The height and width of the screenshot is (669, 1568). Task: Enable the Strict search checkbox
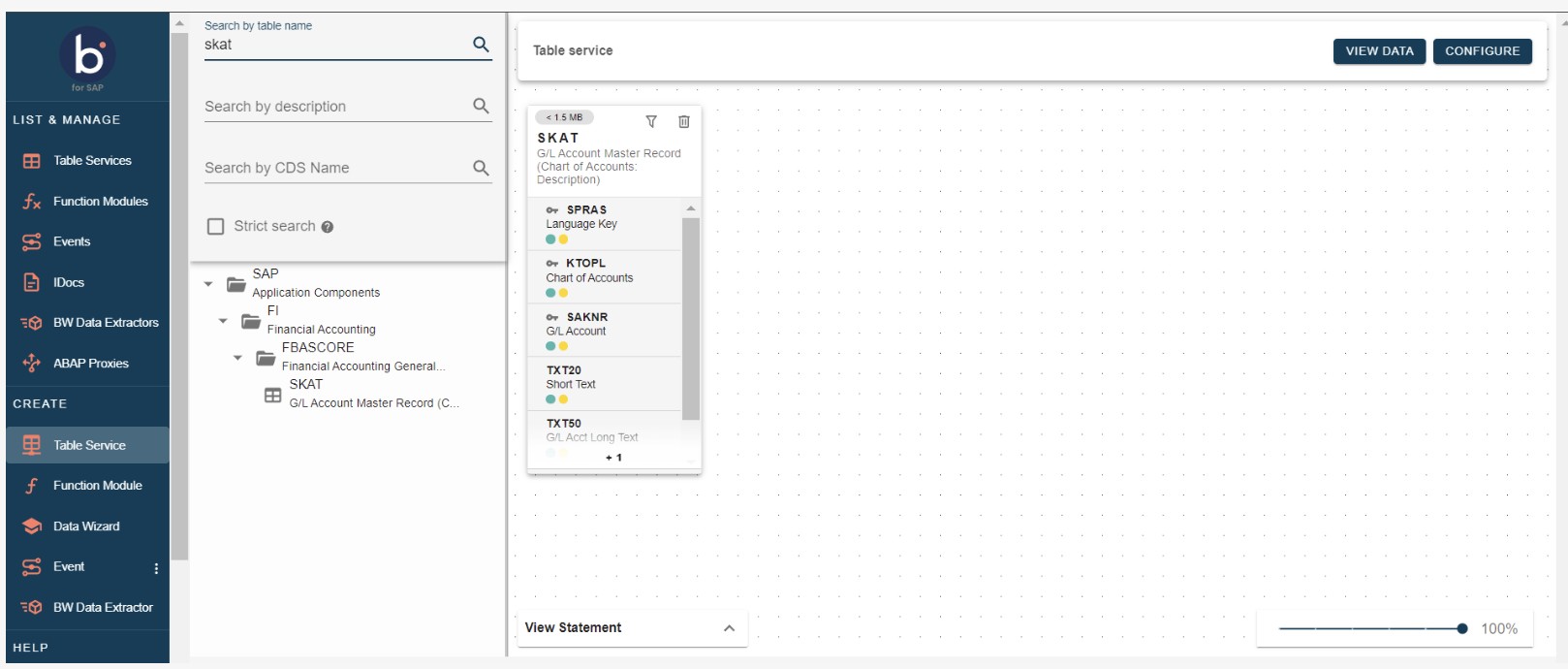(x=216, y=226)
